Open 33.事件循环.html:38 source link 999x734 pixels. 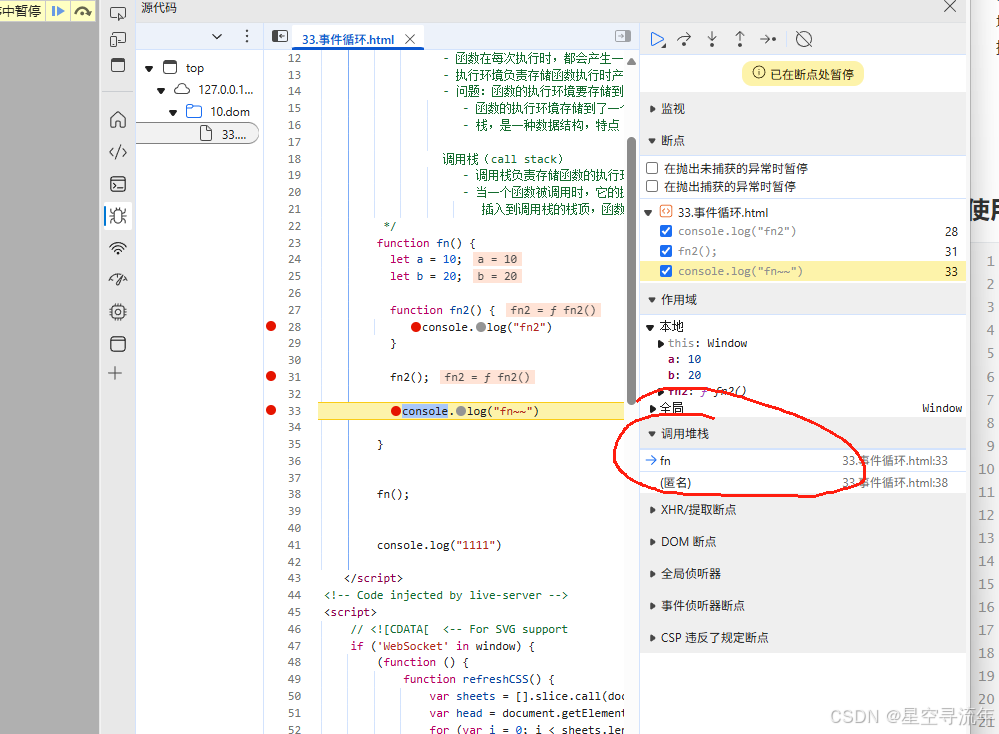coord(895,483)
